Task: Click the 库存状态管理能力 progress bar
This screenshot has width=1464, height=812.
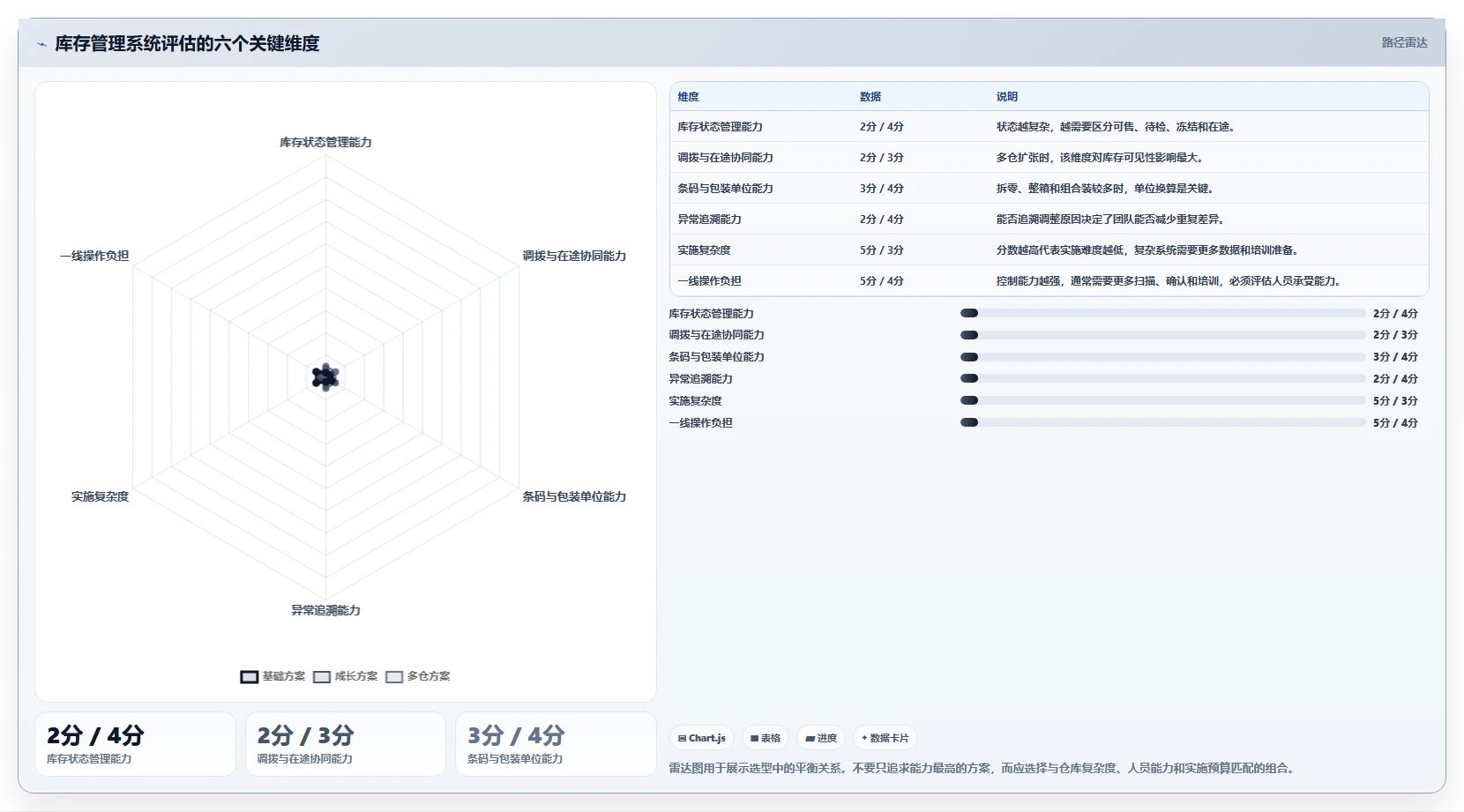Action: [1162, 313]
